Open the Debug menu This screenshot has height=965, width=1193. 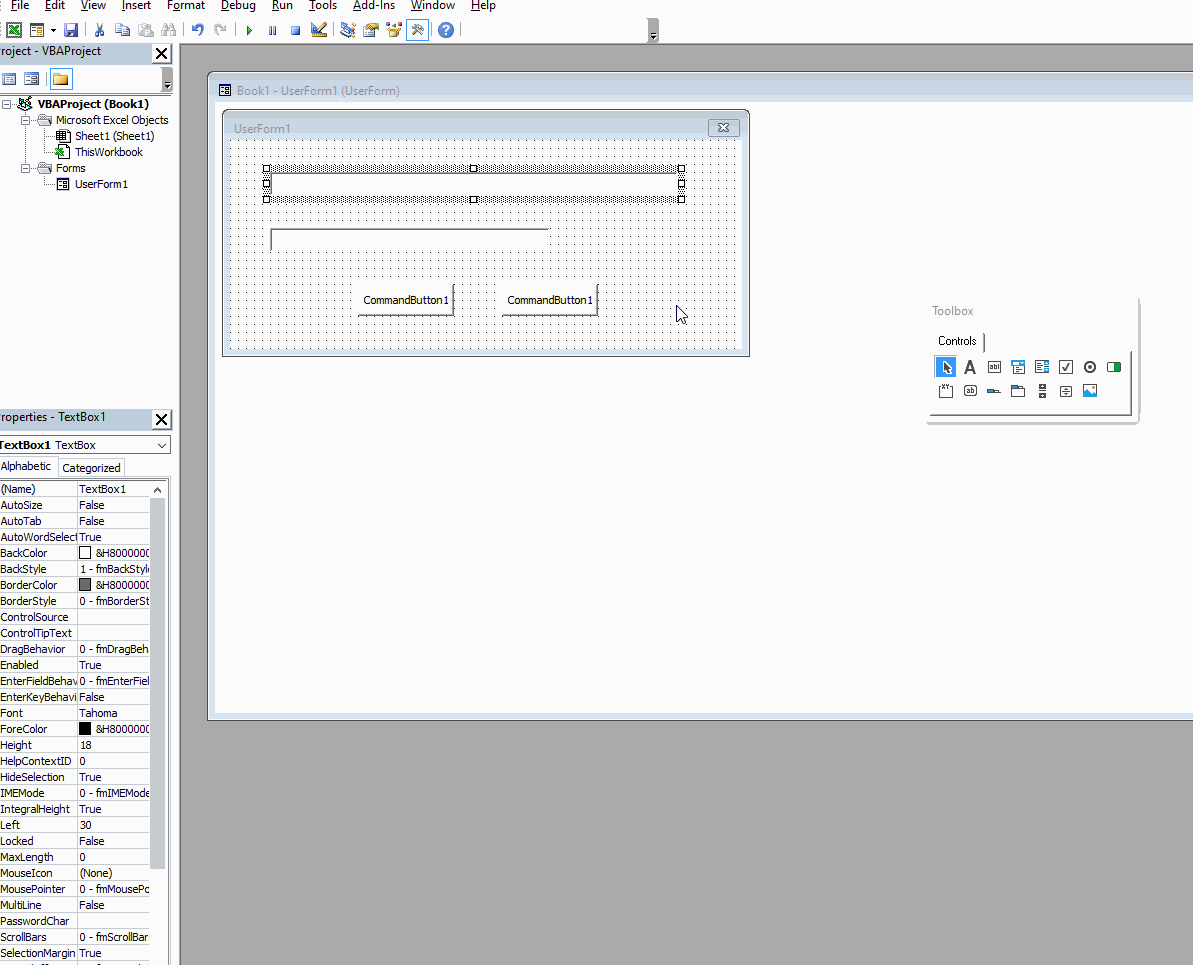[238, 5]
